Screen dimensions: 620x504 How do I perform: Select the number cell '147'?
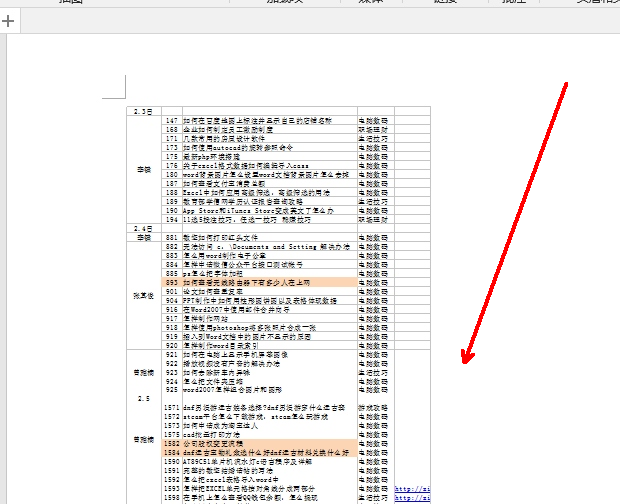coord(172,121)
